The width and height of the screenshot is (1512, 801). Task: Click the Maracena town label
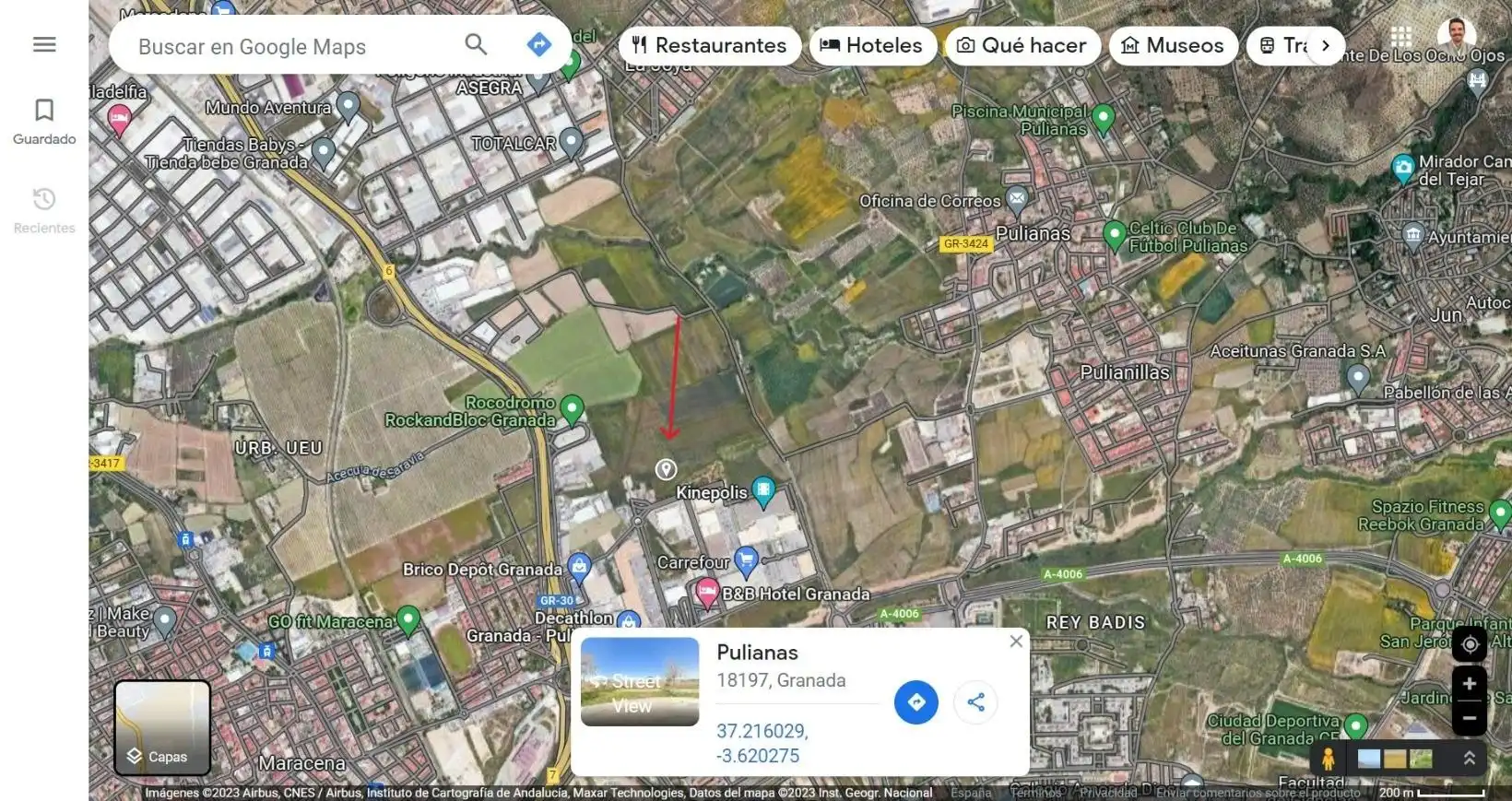click(301, 764)
